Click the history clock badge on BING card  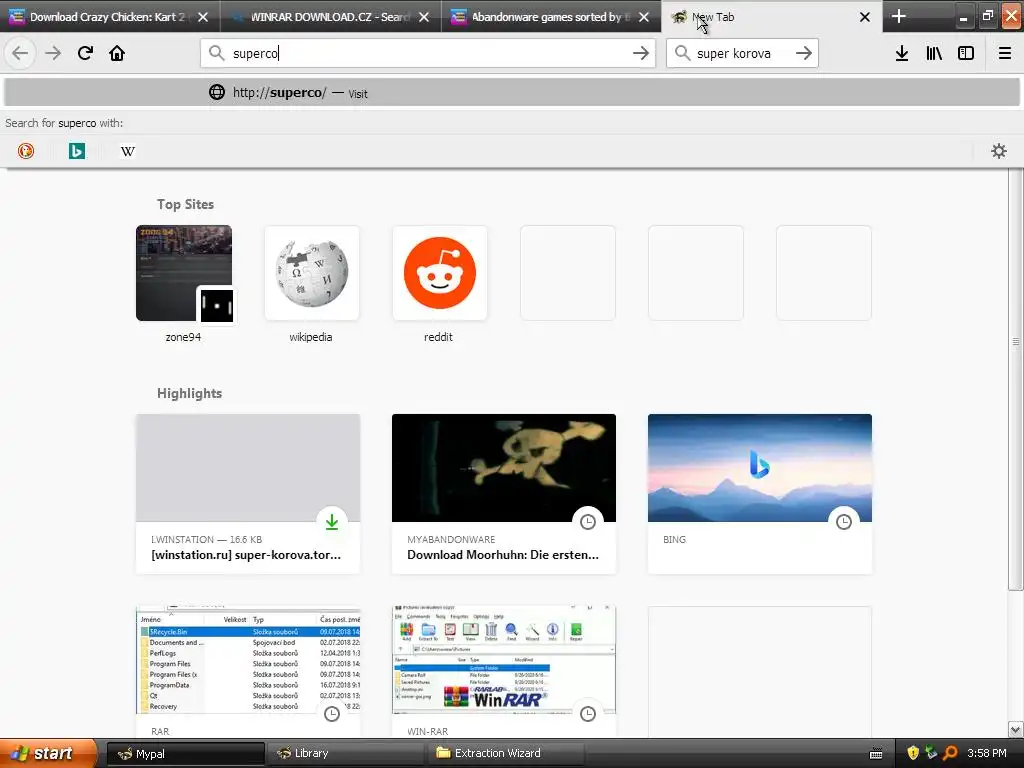pyautogui.click(x=844, y=522)
